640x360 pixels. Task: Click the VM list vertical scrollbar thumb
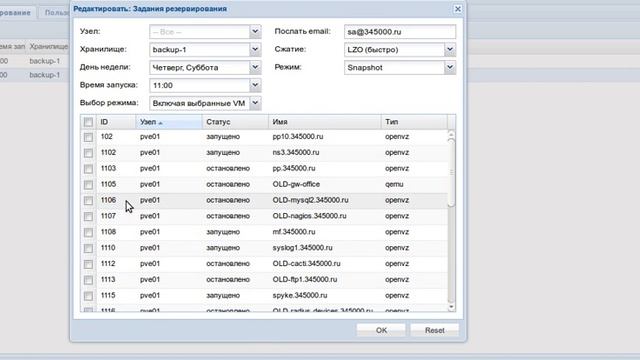click(x=451, y=173)
